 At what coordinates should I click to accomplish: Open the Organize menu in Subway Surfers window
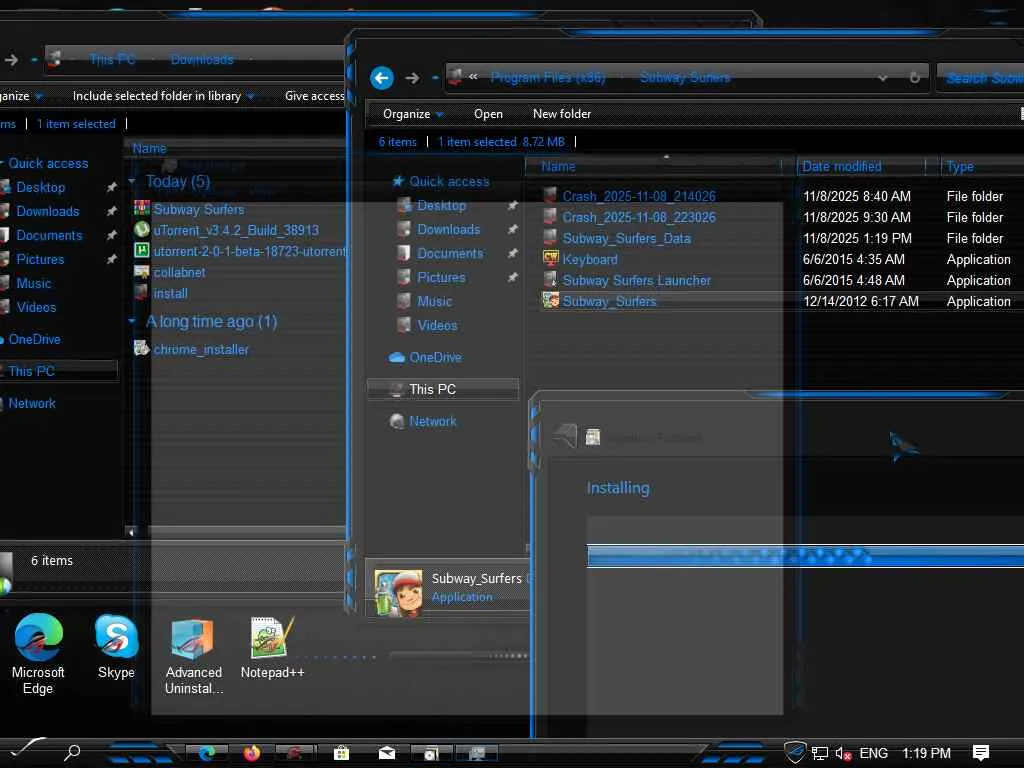click(413, 114)
